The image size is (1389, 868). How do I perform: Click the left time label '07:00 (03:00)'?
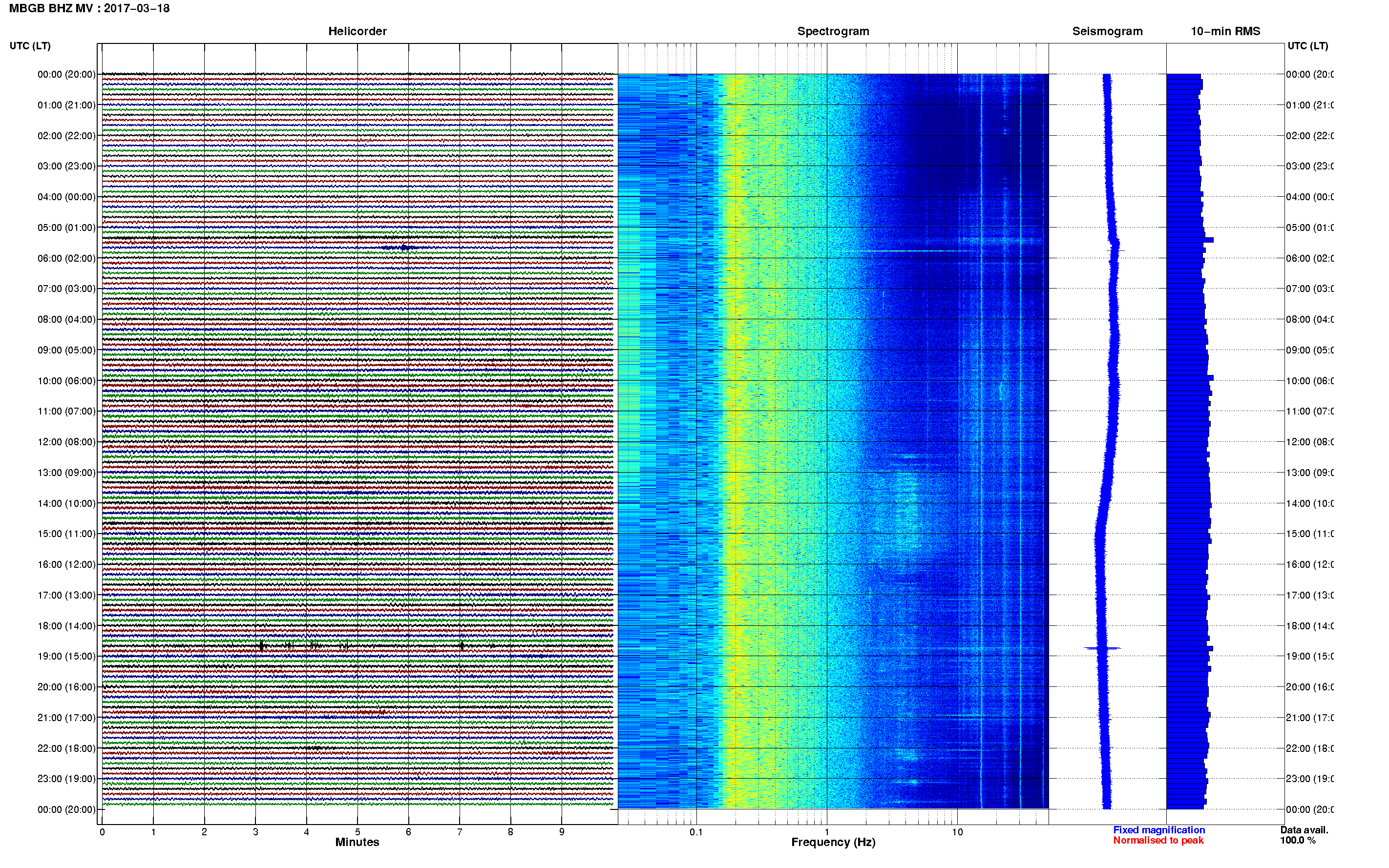(66, 289)
